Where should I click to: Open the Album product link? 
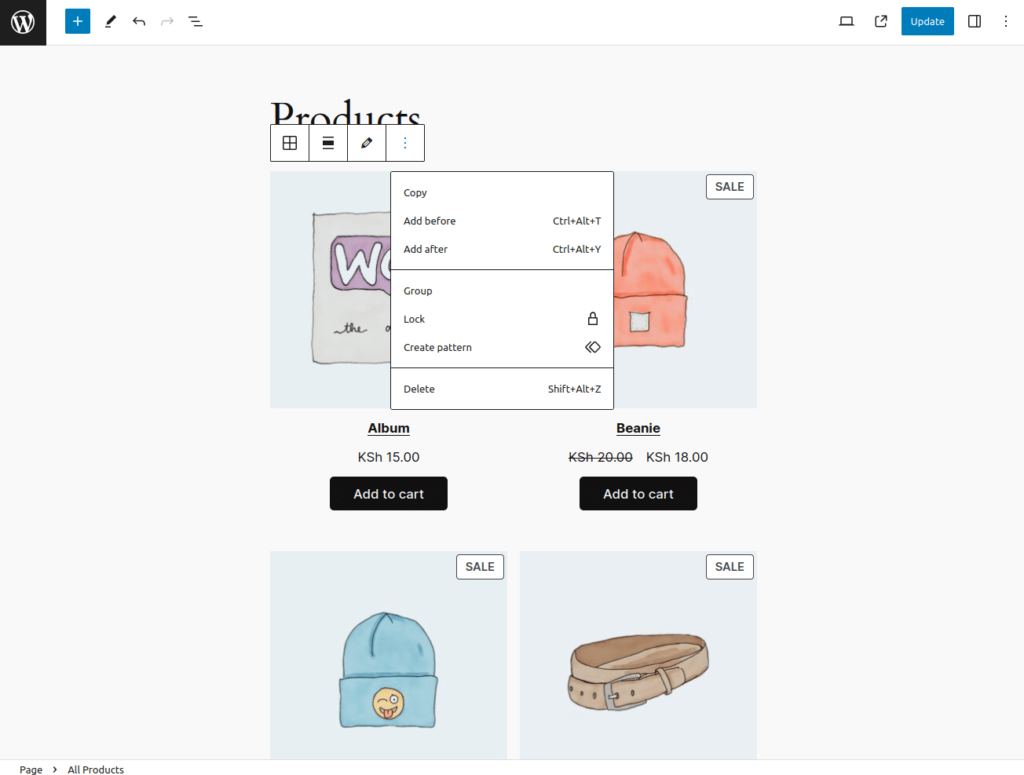[x=389, y=428]
